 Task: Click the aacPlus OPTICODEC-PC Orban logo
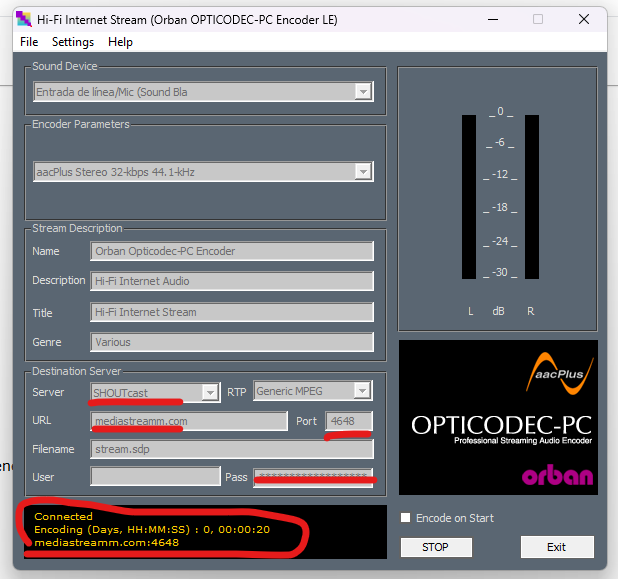click(498, 417)
